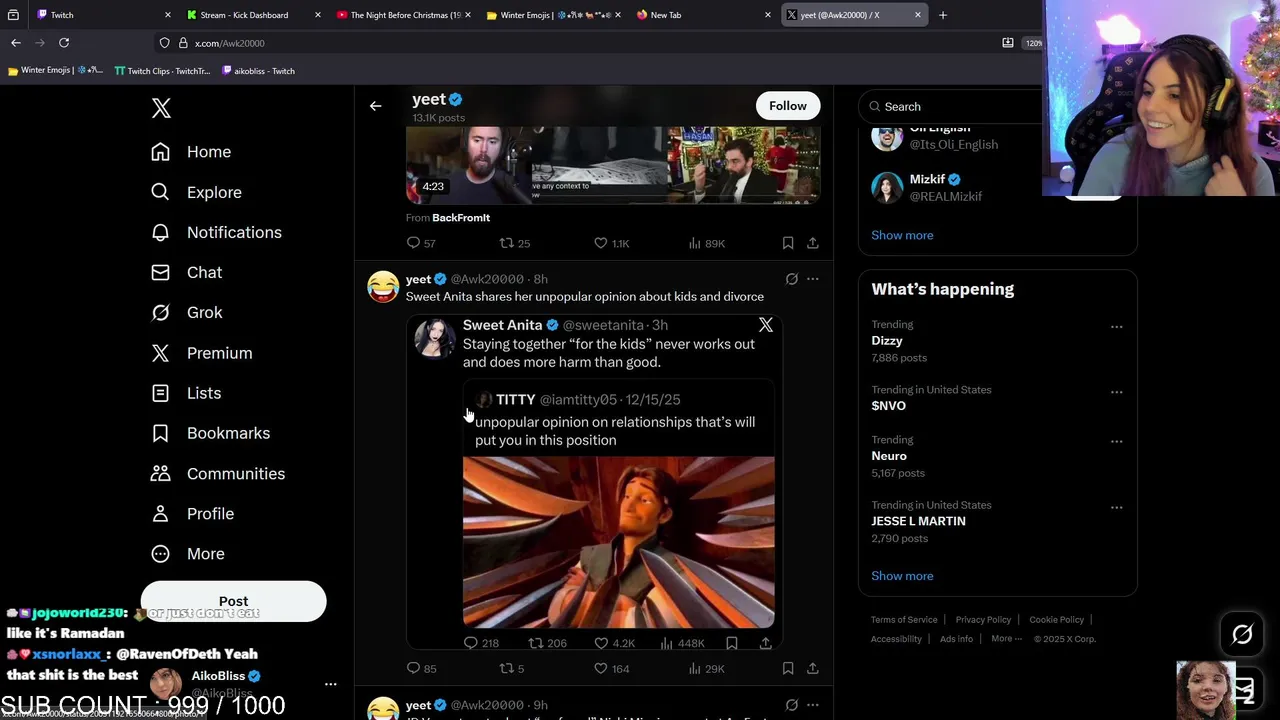The width and height of the screenshot is (1280, 720).
Task: Open Notifications in X sidebar
Action: point(216,232)
